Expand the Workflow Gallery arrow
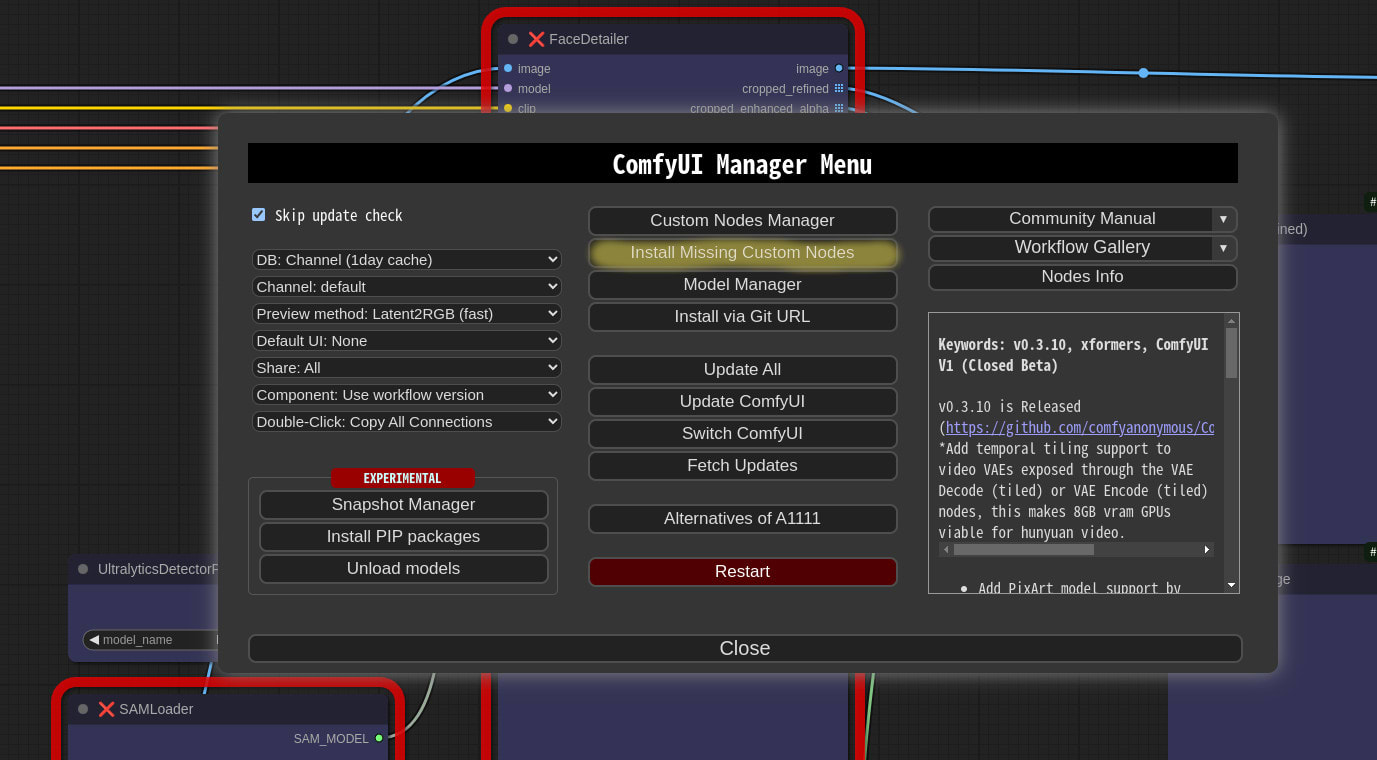The width and height of the screenshot is (1377, 760). click(x=1223, y=248)
